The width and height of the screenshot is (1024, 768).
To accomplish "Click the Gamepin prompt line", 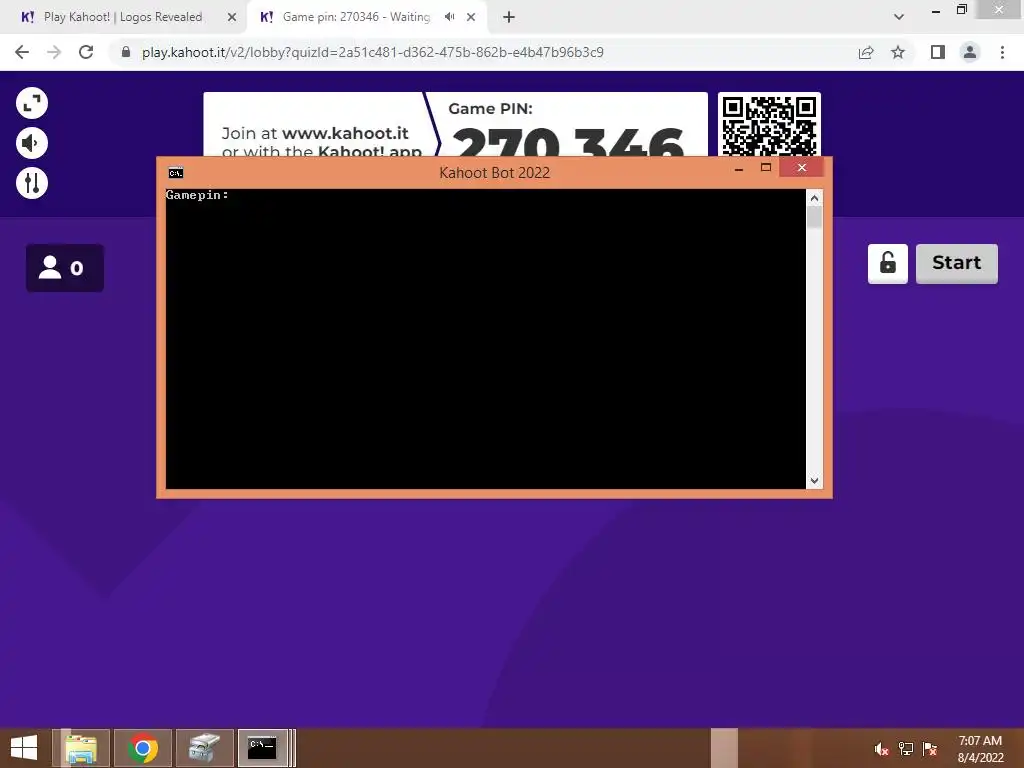I will pos(197,195).
